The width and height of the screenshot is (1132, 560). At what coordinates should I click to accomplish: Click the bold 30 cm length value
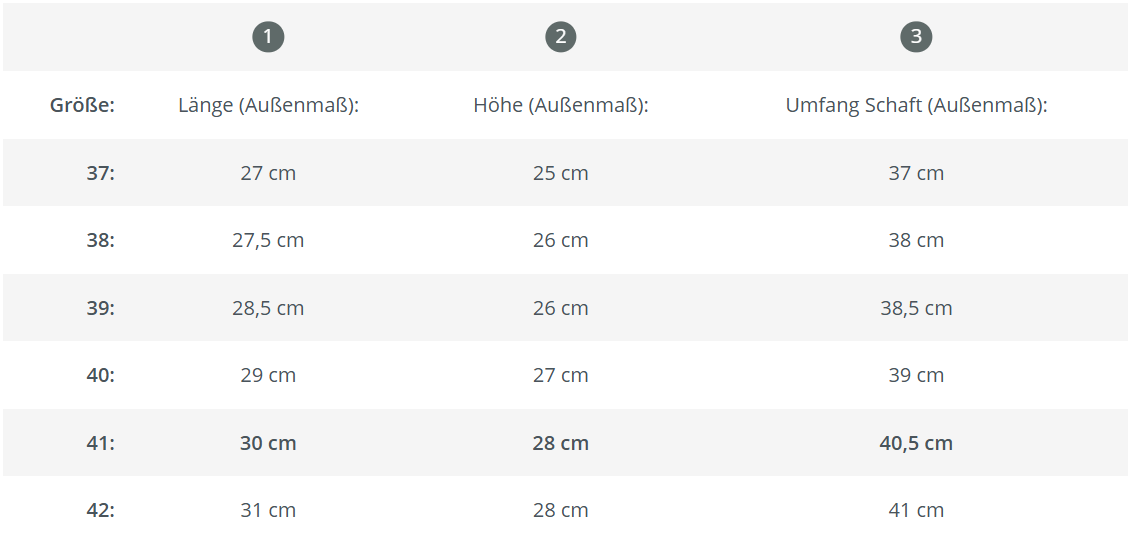coord(268,443)
